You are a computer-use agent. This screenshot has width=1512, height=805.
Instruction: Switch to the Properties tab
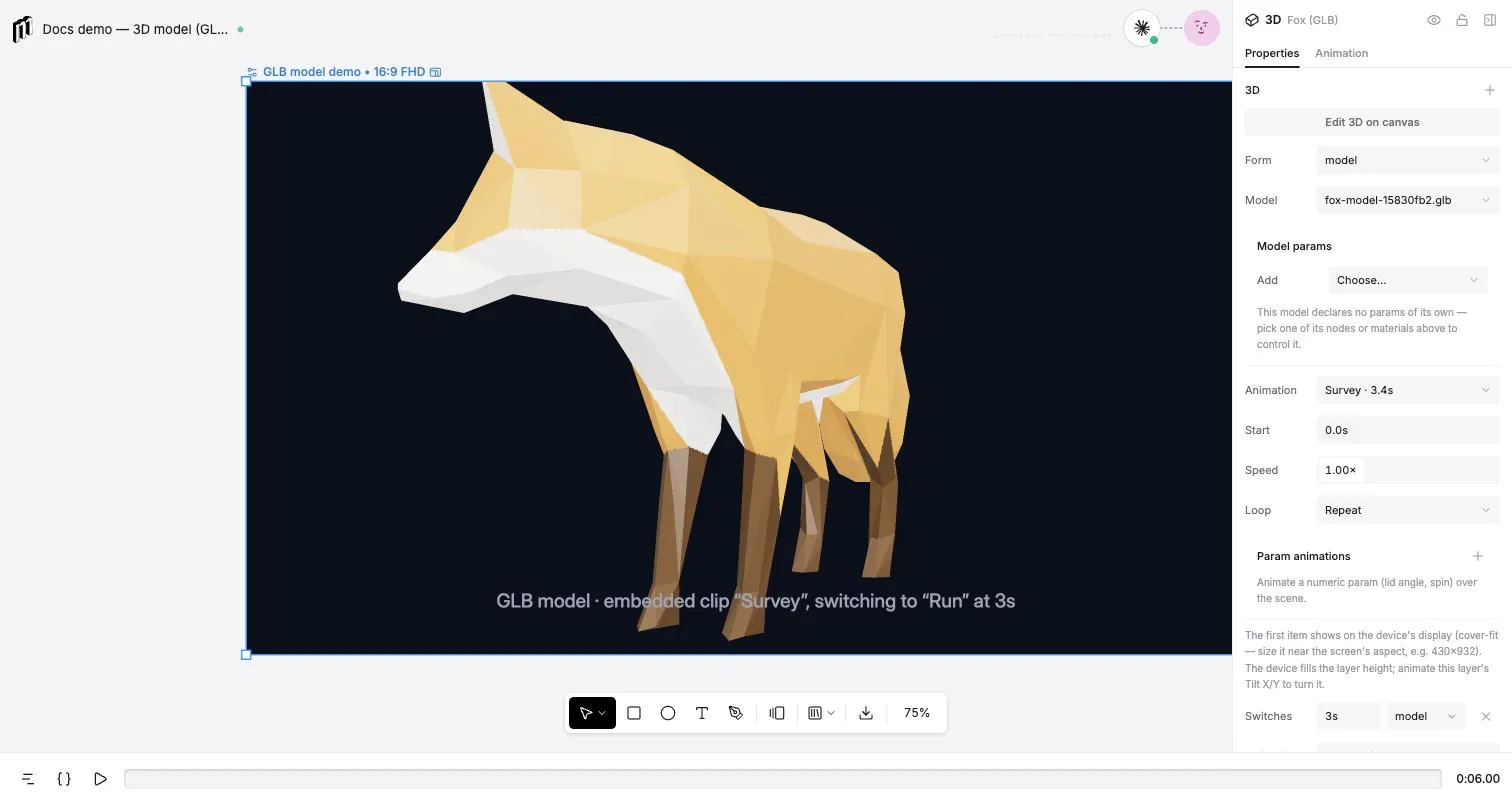click(1272, 53)
